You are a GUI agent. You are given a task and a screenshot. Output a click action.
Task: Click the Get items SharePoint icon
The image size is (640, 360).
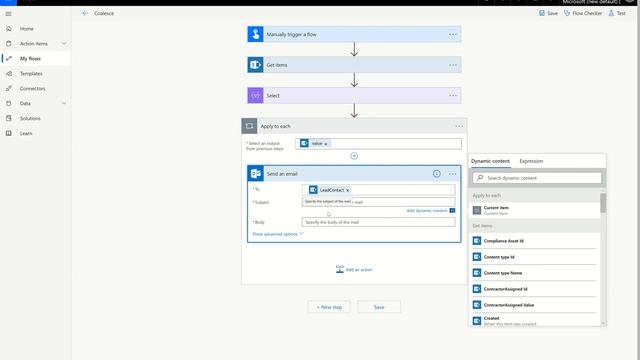click(256, 65)
